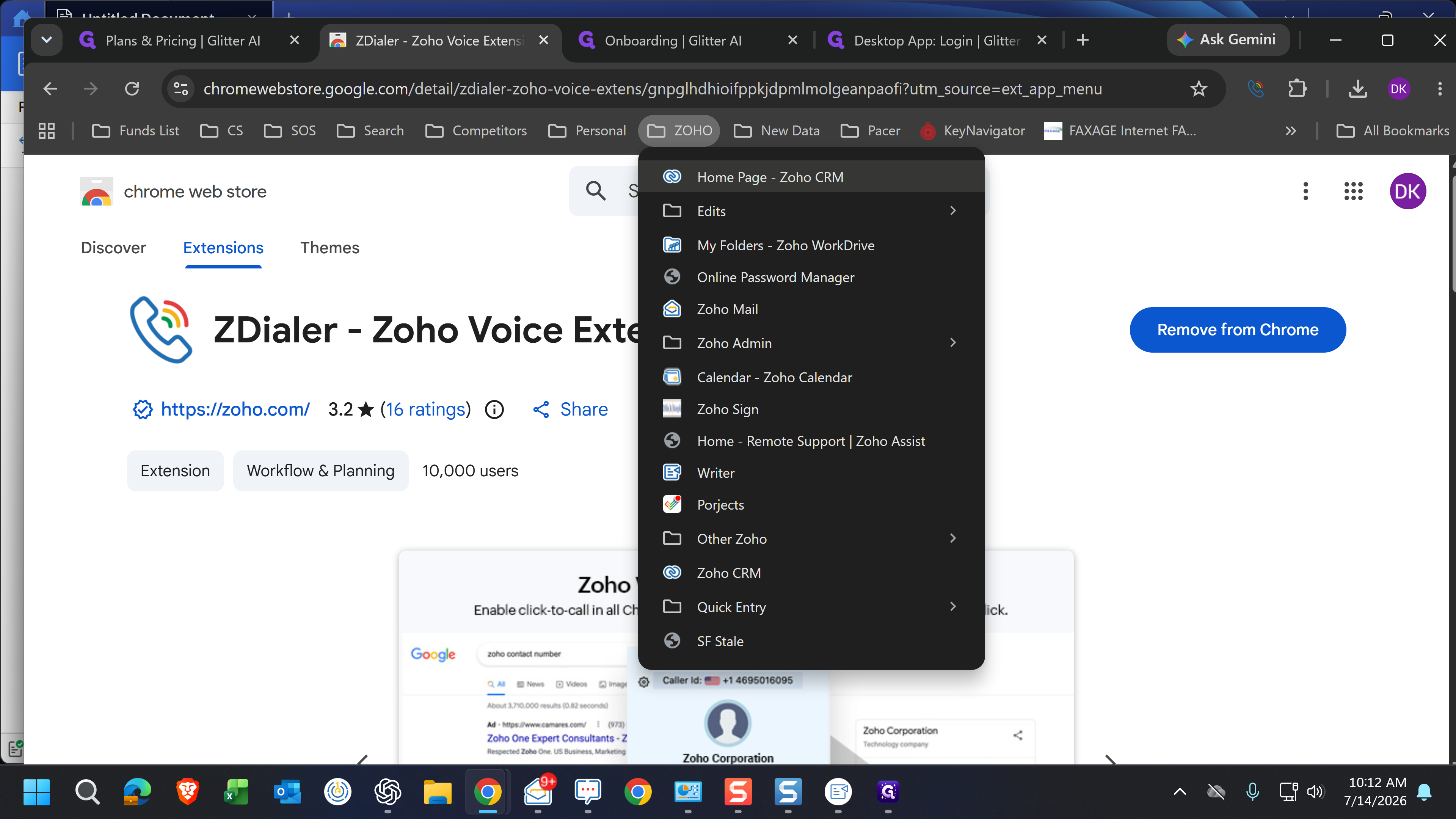Open Zoho Sign bookmark
The height and width of the screenshot is (819, 1456).
[811, 409]
